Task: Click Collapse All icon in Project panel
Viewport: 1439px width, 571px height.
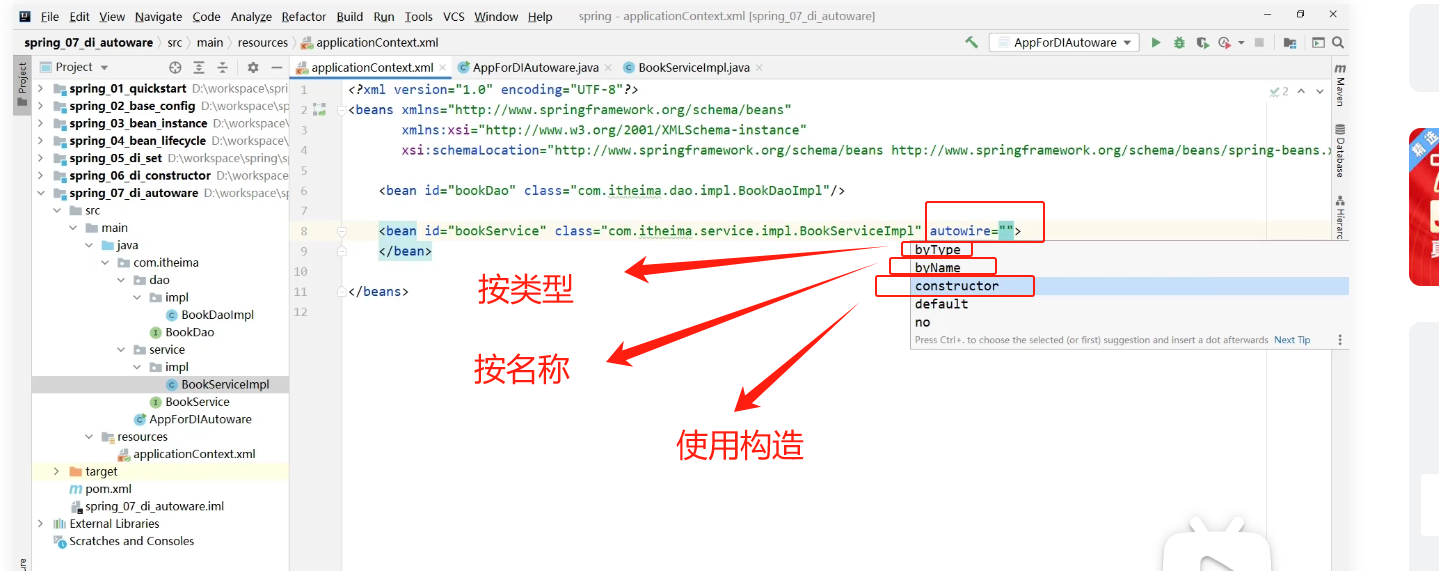Action: pos(223,67)
